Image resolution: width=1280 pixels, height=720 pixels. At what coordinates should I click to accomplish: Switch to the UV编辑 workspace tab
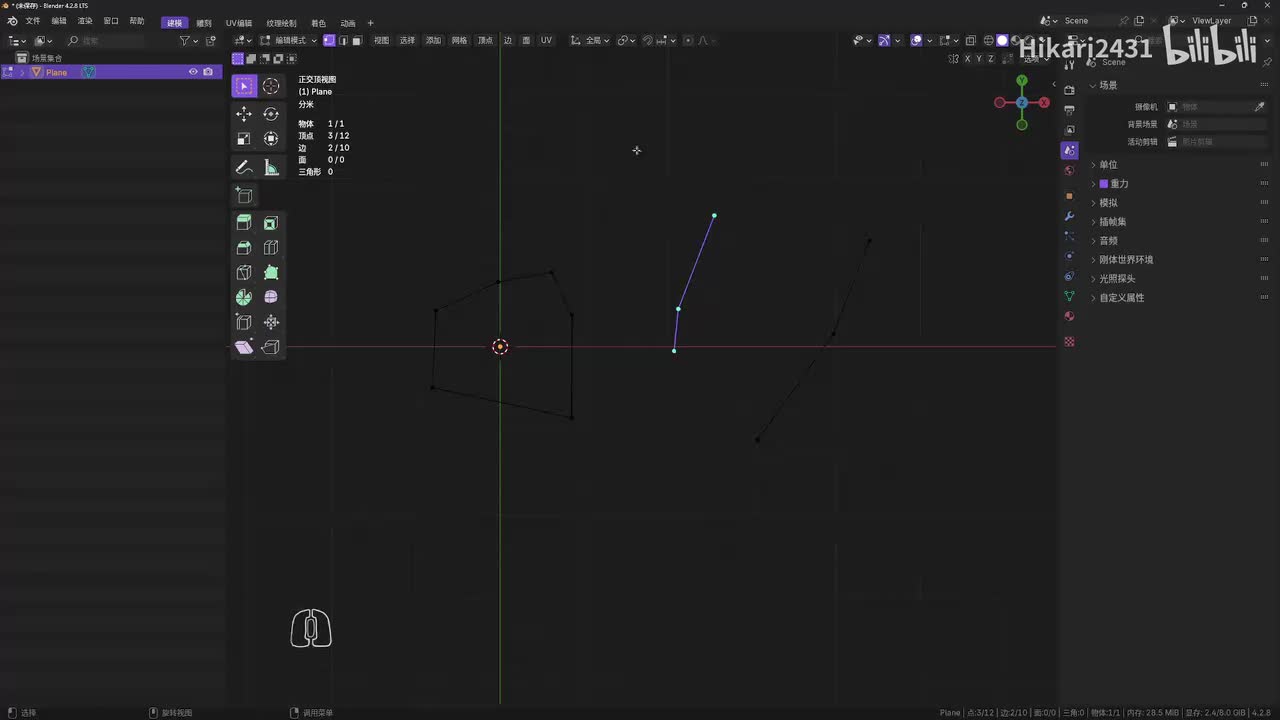point(239,23)
